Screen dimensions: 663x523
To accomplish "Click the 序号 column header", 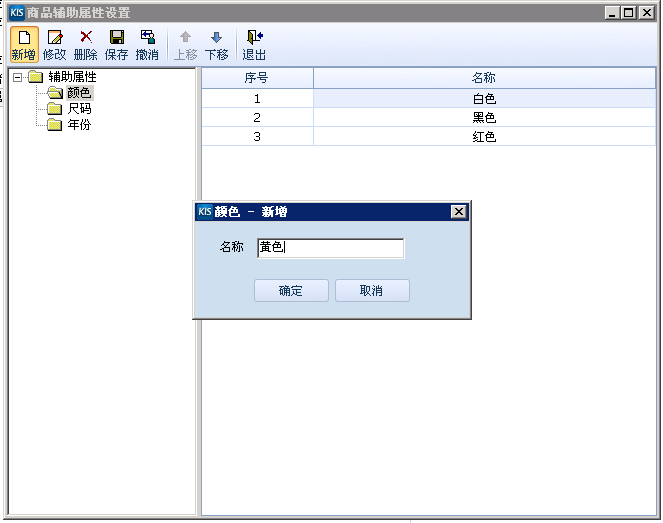I will point(257,78).
